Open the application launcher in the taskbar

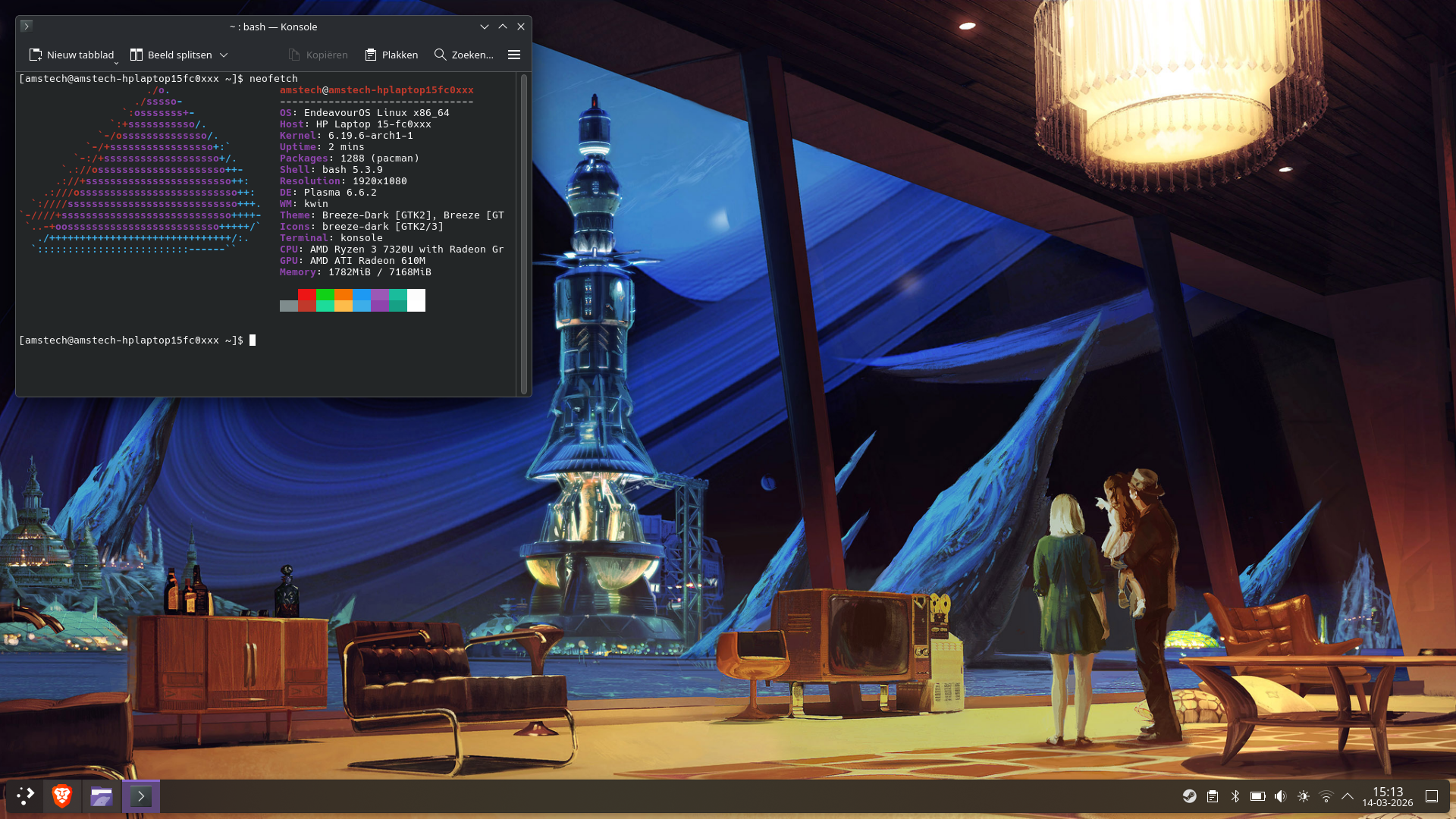pyautogui.click(x=25, y=795)
